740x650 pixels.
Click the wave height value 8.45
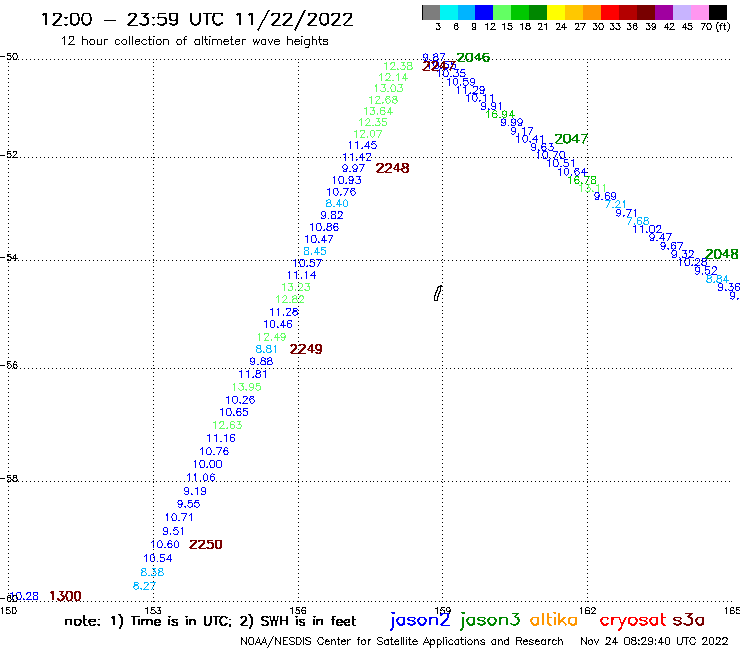(x=315, y=251)
